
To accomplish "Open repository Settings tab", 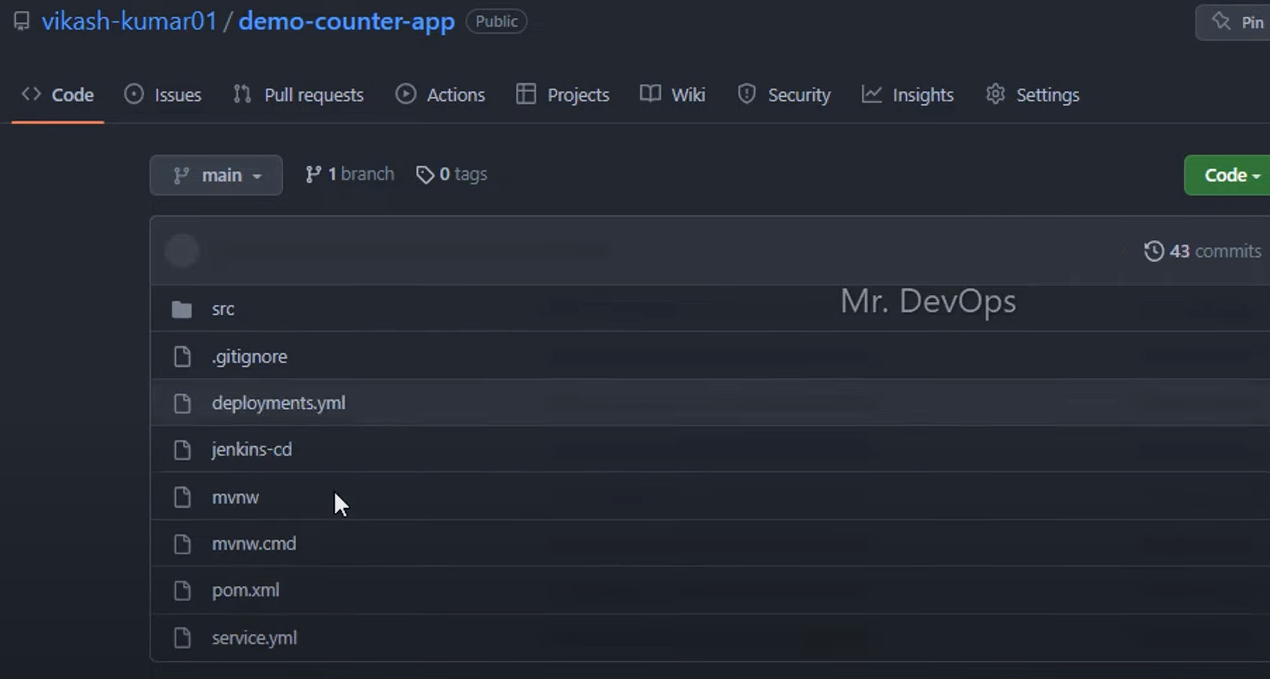I will coord(1032,95).
